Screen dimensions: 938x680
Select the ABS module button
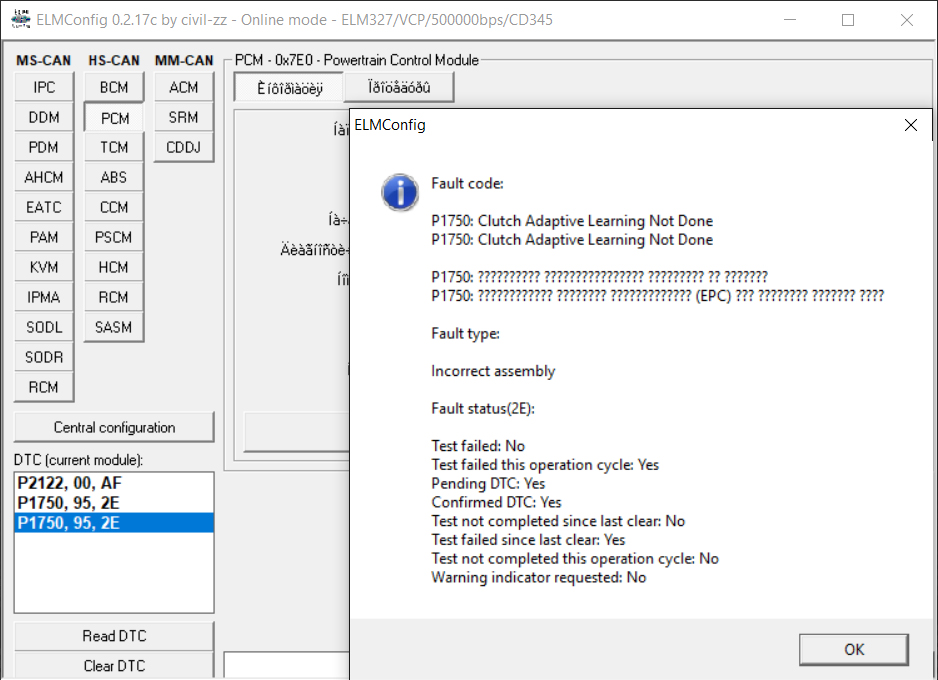coord(114,177)
